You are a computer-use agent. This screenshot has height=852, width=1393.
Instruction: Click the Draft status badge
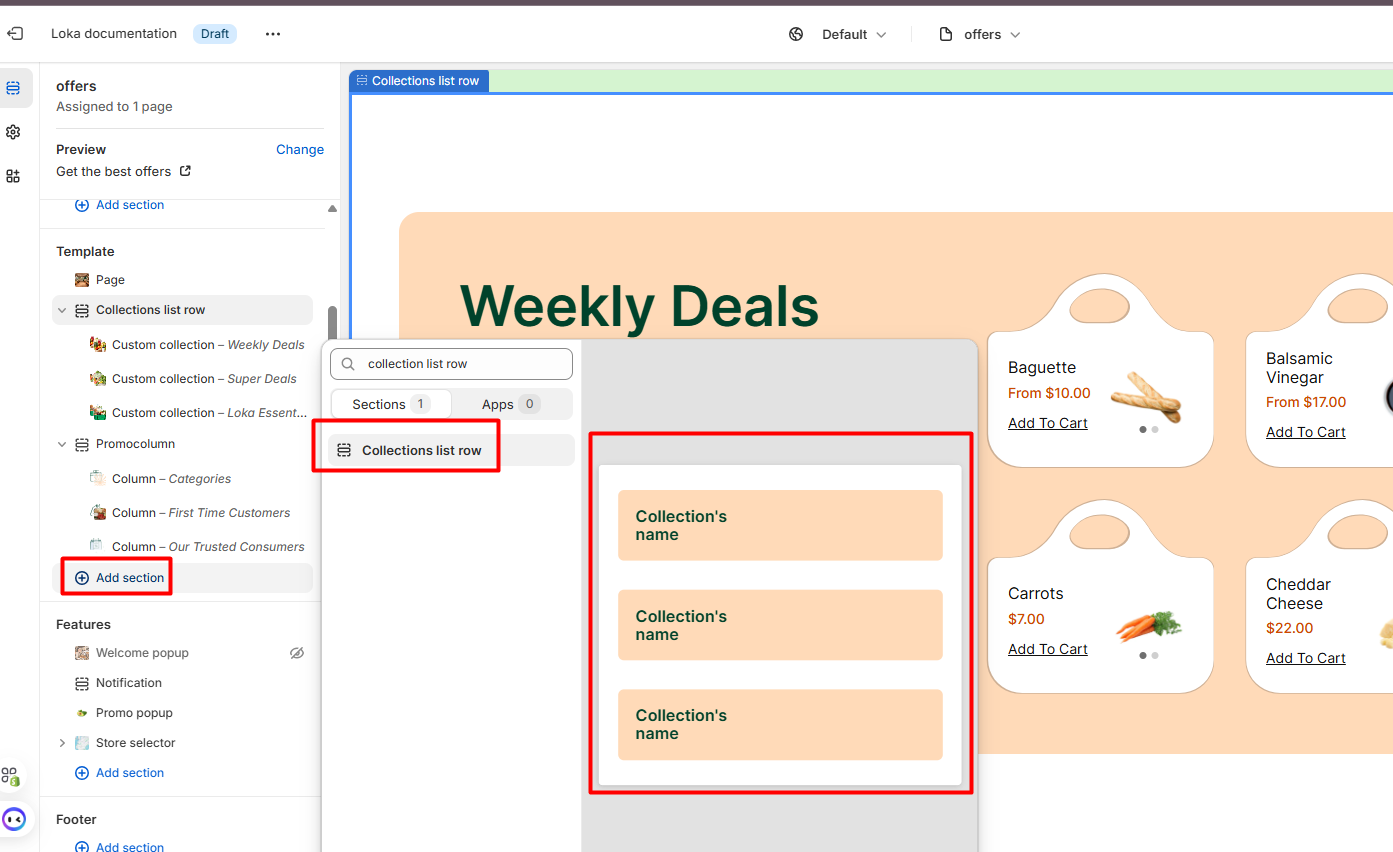click(215, 34)
